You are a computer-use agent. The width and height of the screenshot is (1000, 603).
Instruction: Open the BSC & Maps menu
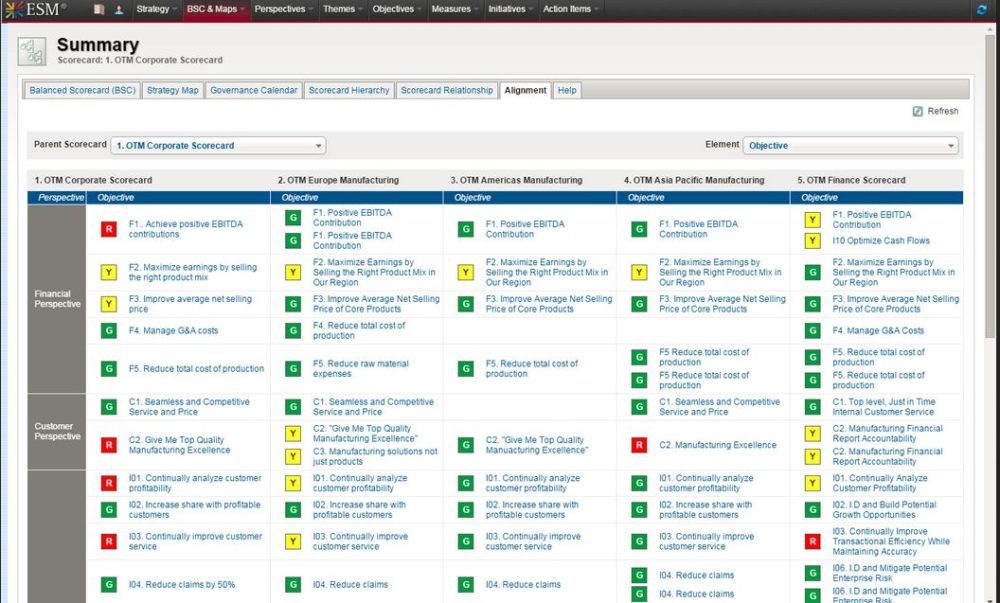[215, 9]
